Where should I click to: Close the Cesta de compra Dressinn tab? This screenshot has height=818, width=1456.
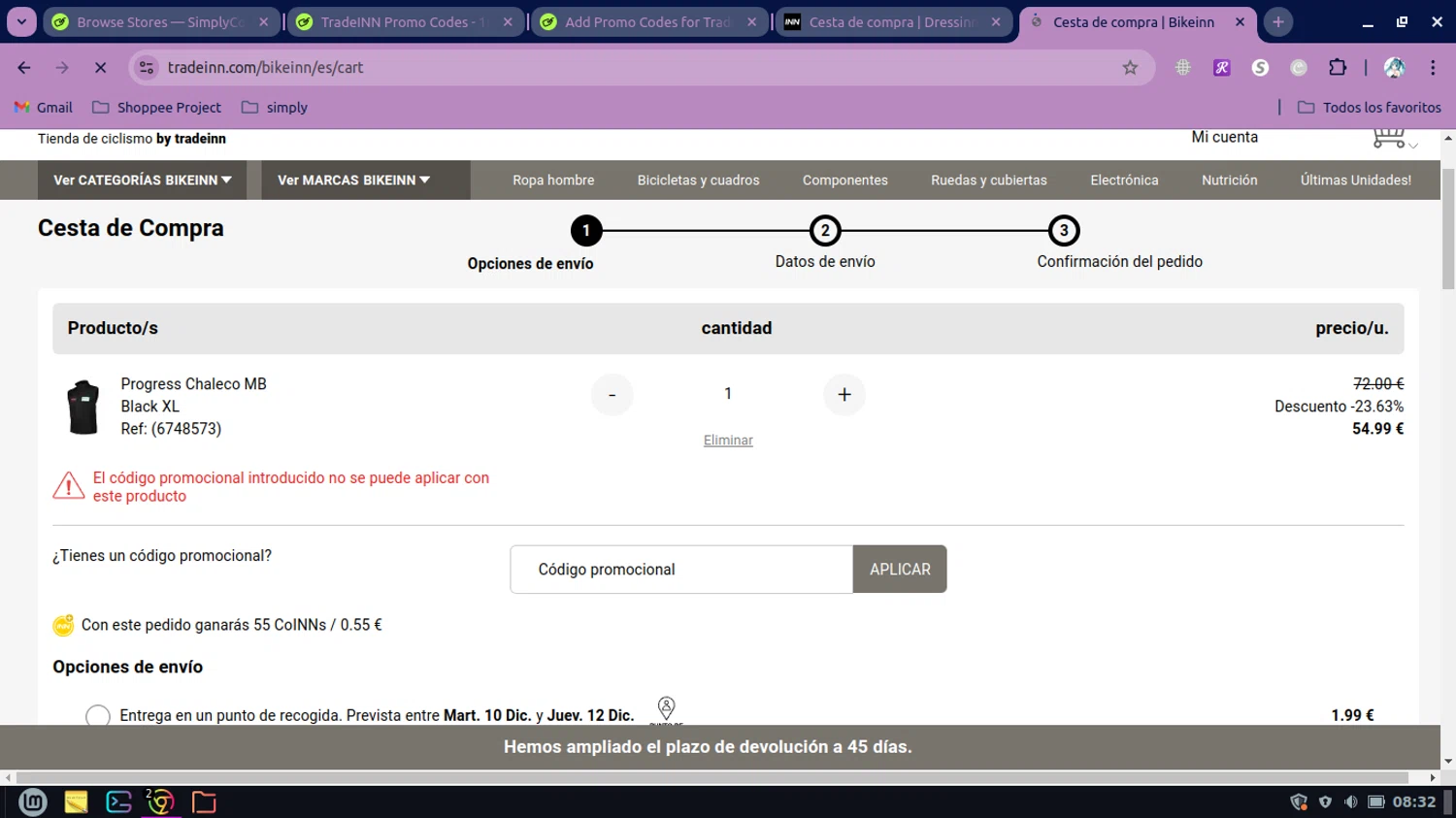point(996,21)
